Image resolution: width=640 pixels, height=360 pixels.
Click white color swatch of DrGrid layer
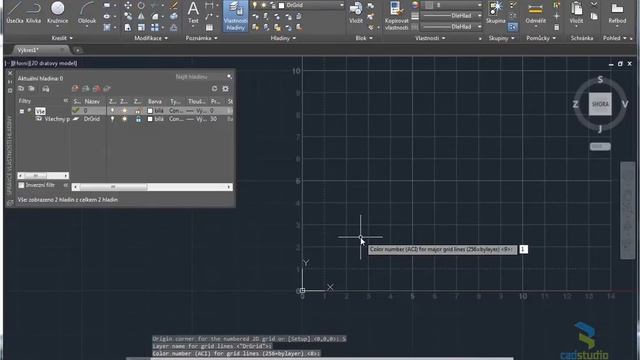pos(150,119)
